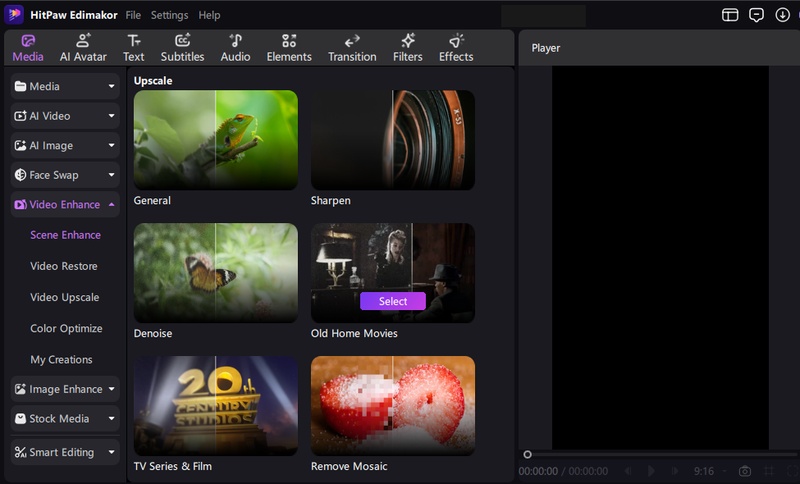Image resolution: width=800 pixels, height=484 pixels.
Task: Click the Video Enhance icon in sidebar
Action: (20, 205)
